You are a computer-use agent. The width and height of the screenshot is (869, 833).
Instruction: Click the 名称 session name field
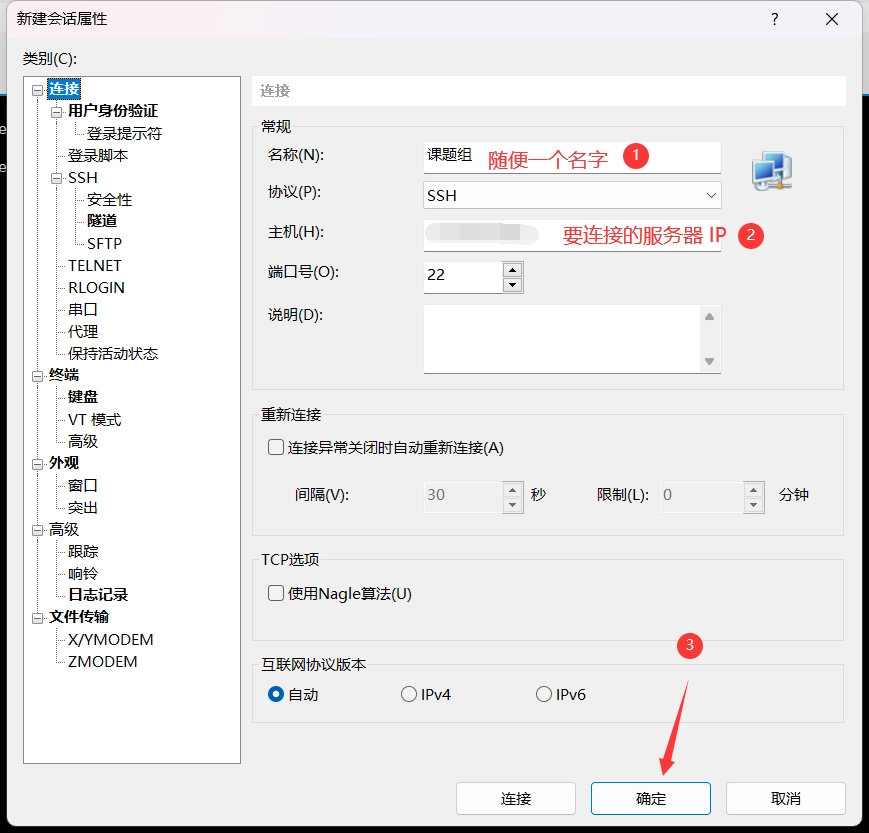pos(572,157)
